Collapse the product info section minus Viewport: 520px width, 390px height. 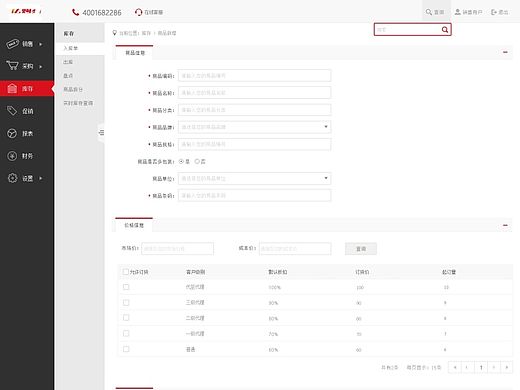[x=505, y=52]
